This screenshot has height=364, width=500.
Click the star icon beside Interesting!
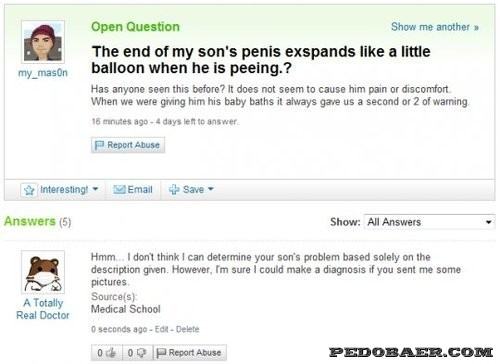(29, 190)
